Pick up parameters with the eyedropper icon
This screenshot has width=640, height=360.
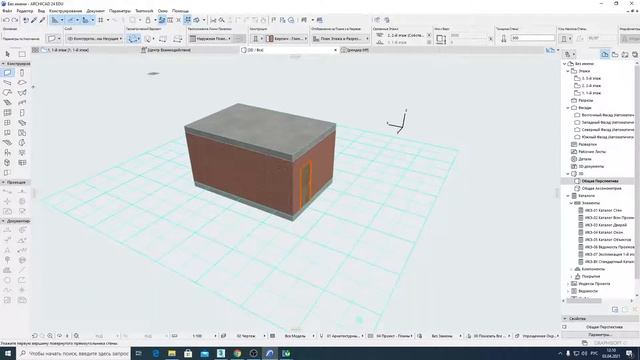point(34,20)
